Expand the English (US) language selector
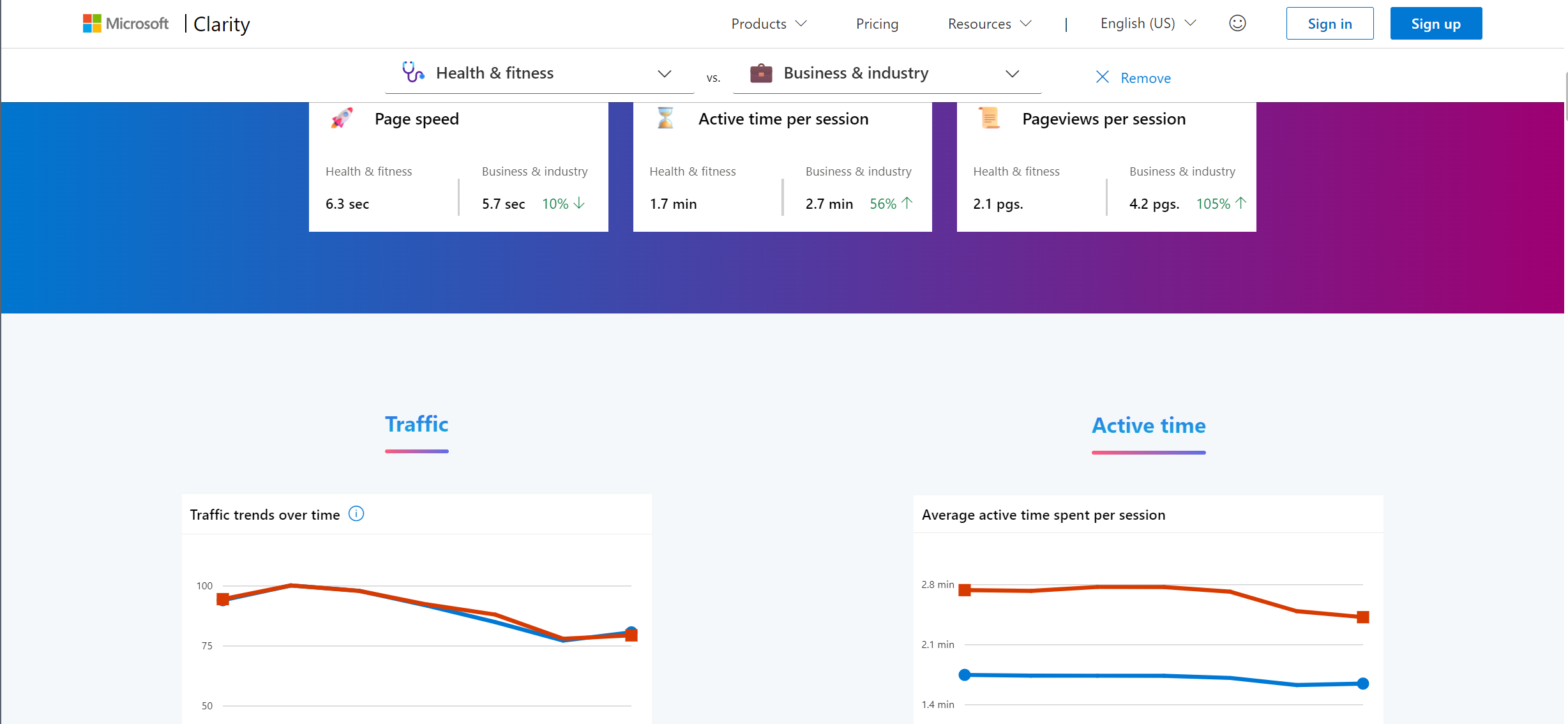The width and height of the screenshot is (1568, 724). tap(1147, 23)
